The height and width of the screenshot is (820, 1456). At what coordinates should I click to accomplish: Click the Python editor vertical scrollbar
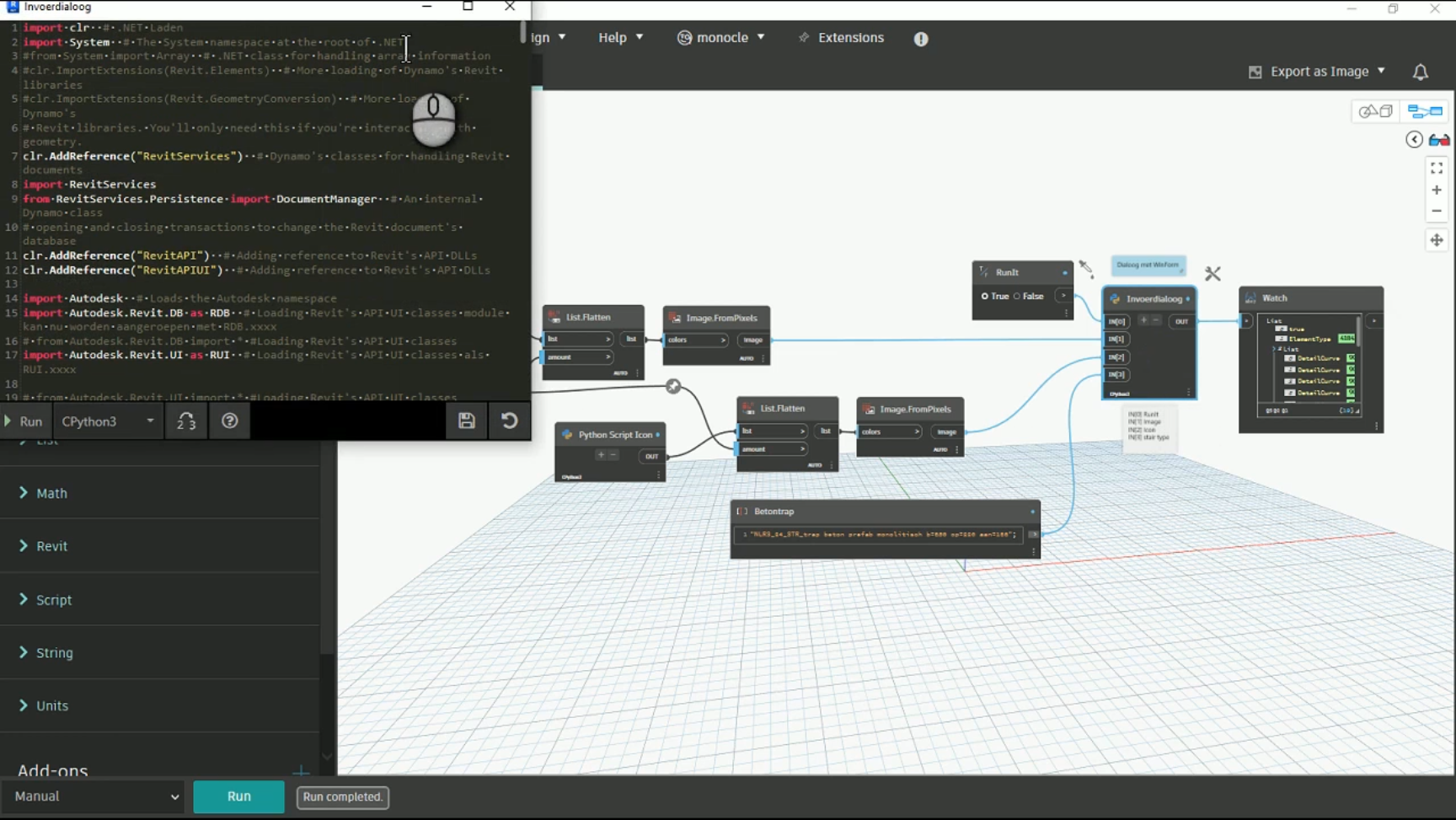click(x=523, y=32)
